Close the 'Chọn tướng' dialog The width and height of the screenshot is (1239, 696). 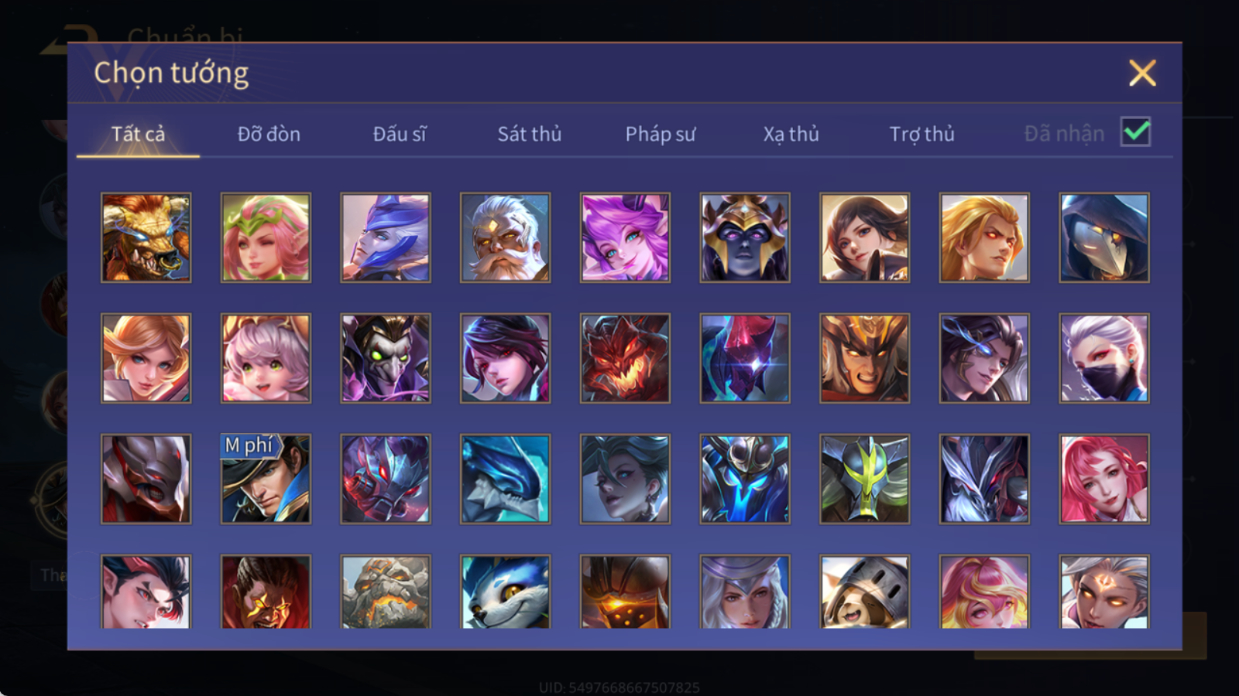tap(1142, 73)
